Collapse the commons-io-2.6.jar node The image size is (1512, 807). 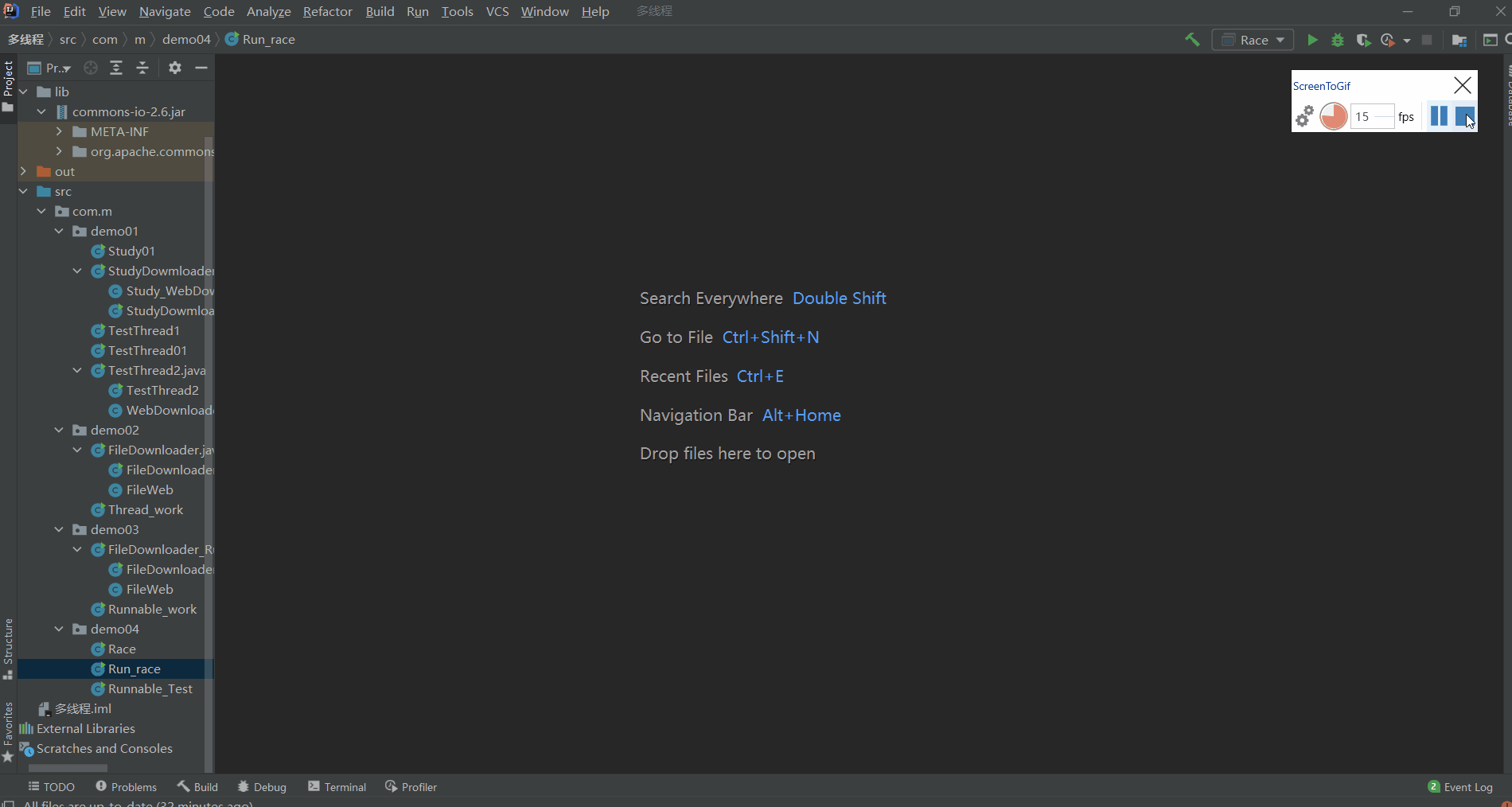click(41, 111)
